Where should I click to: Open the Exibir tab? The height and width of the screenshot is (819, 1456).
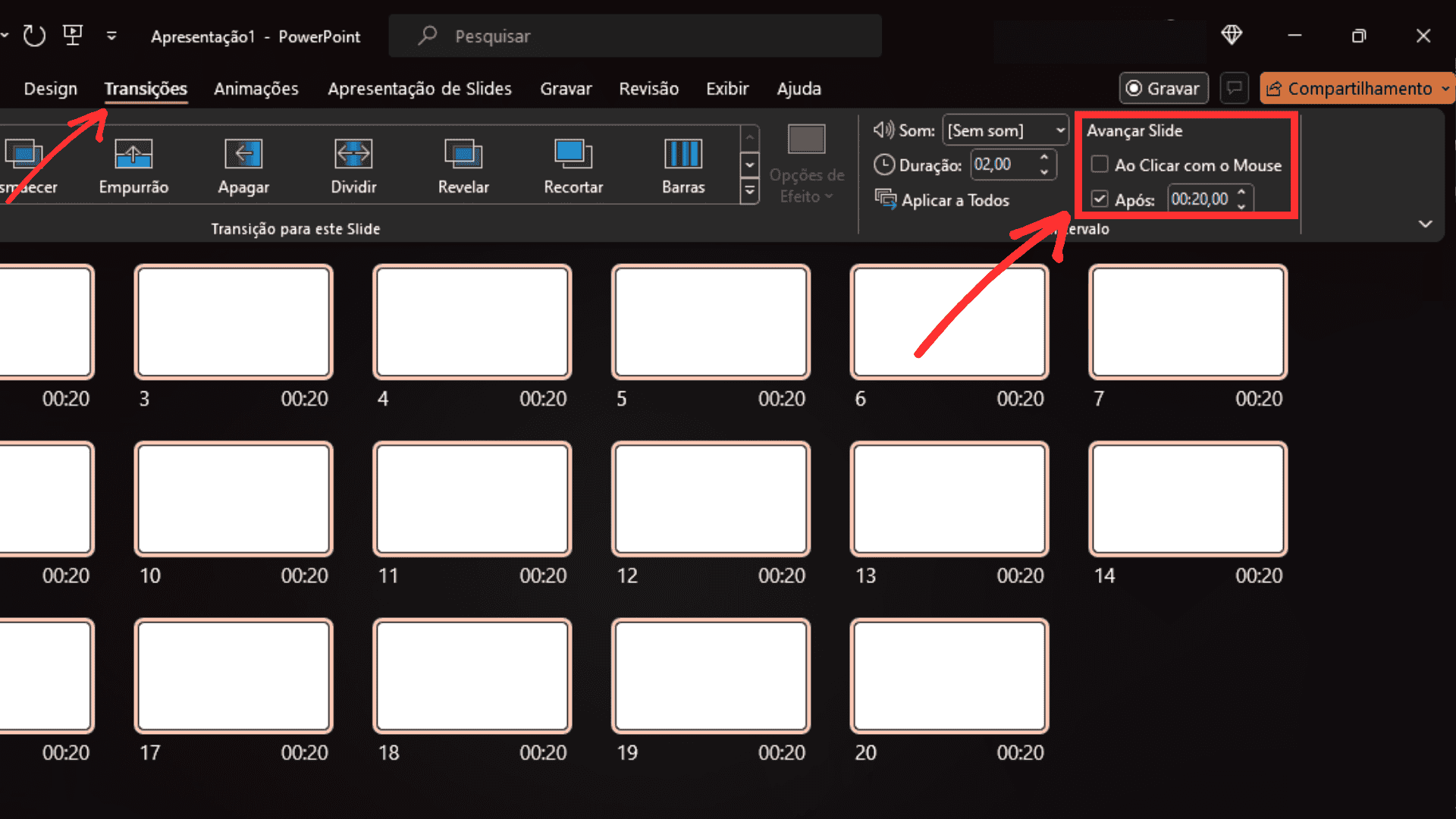(727, 89)
